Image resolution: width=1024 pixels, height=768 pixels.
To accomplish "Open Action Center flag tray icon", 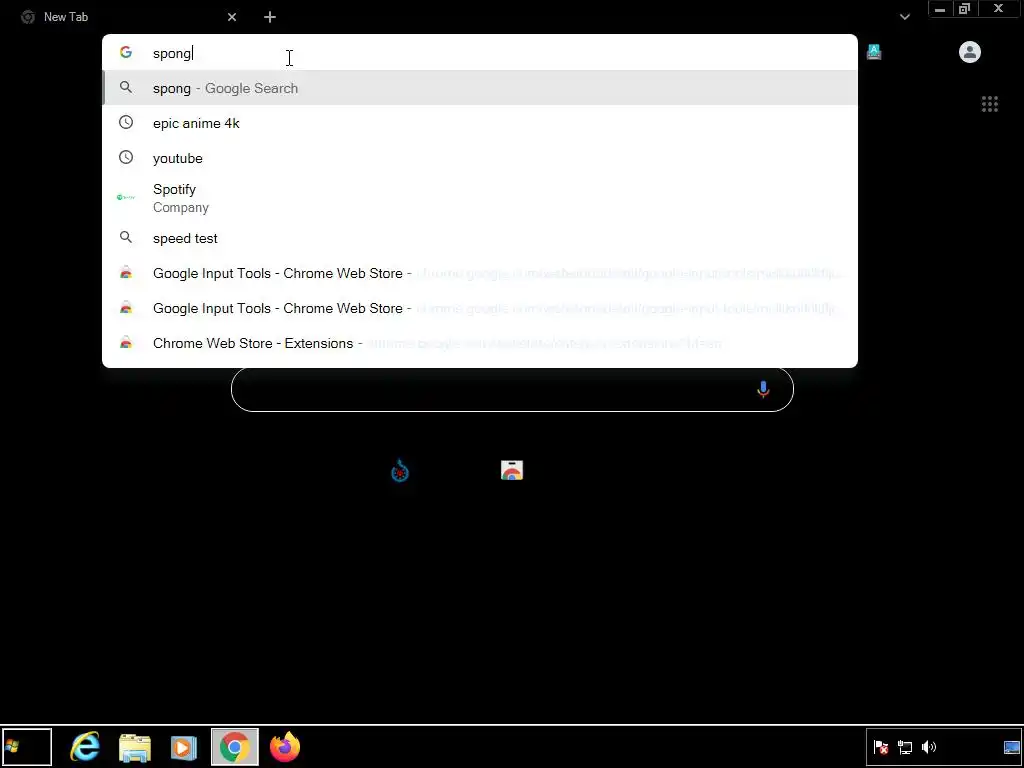I will pyautogui.click(x=881, y=748).
